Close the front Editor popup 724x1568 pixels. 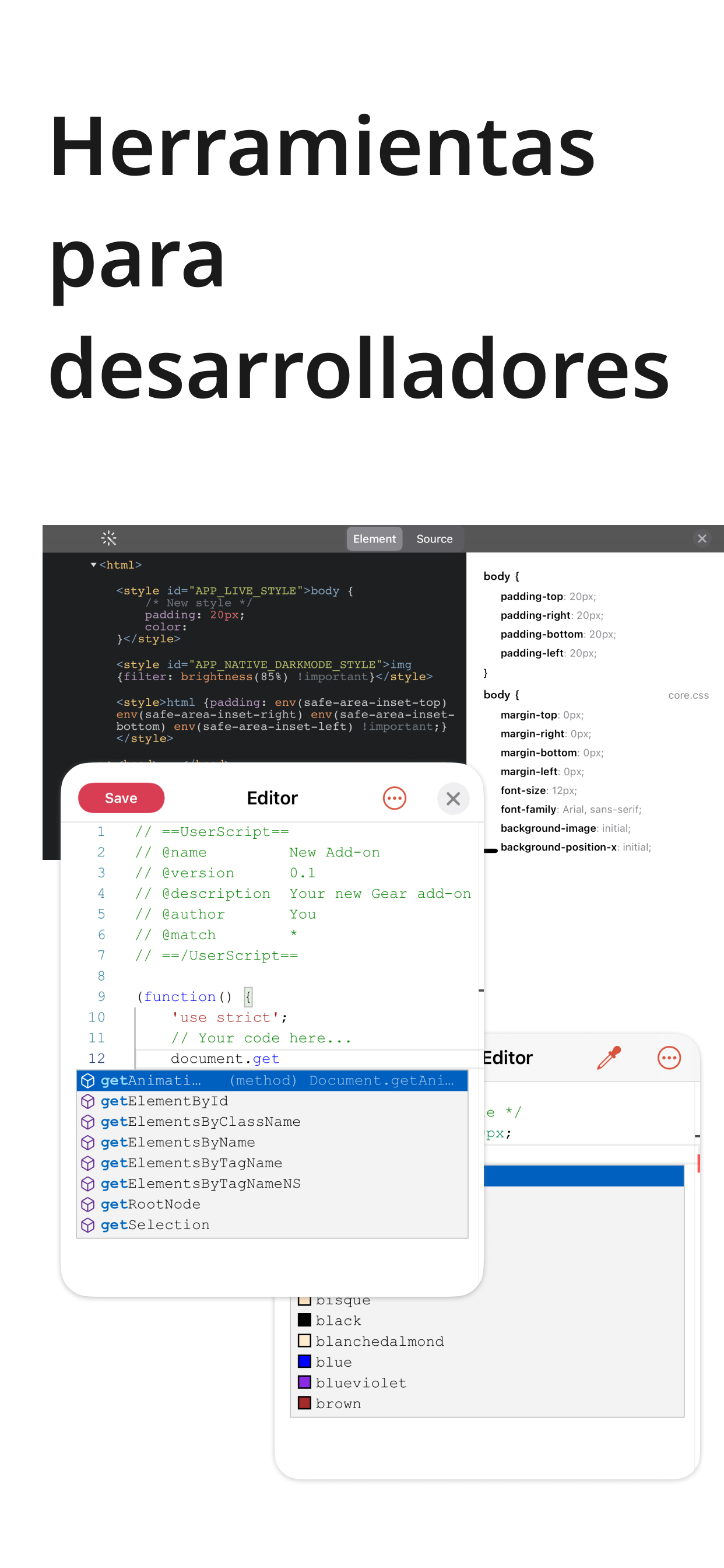453,798
